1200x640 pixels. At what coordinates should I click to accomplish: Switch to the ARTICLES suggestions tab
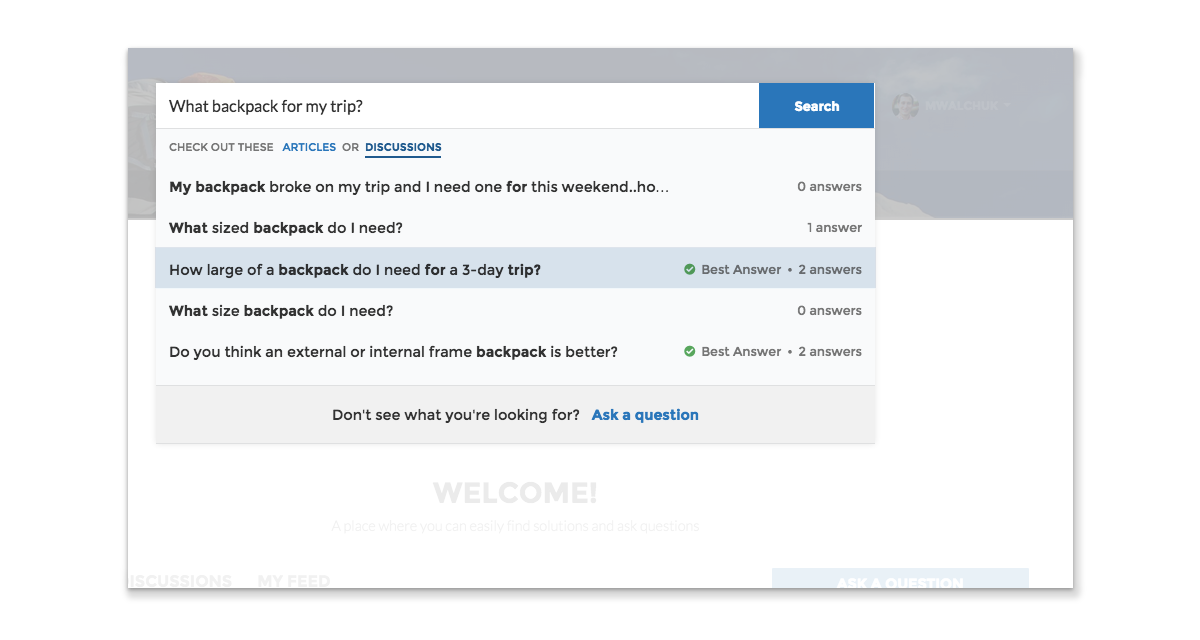click(309, 147)
